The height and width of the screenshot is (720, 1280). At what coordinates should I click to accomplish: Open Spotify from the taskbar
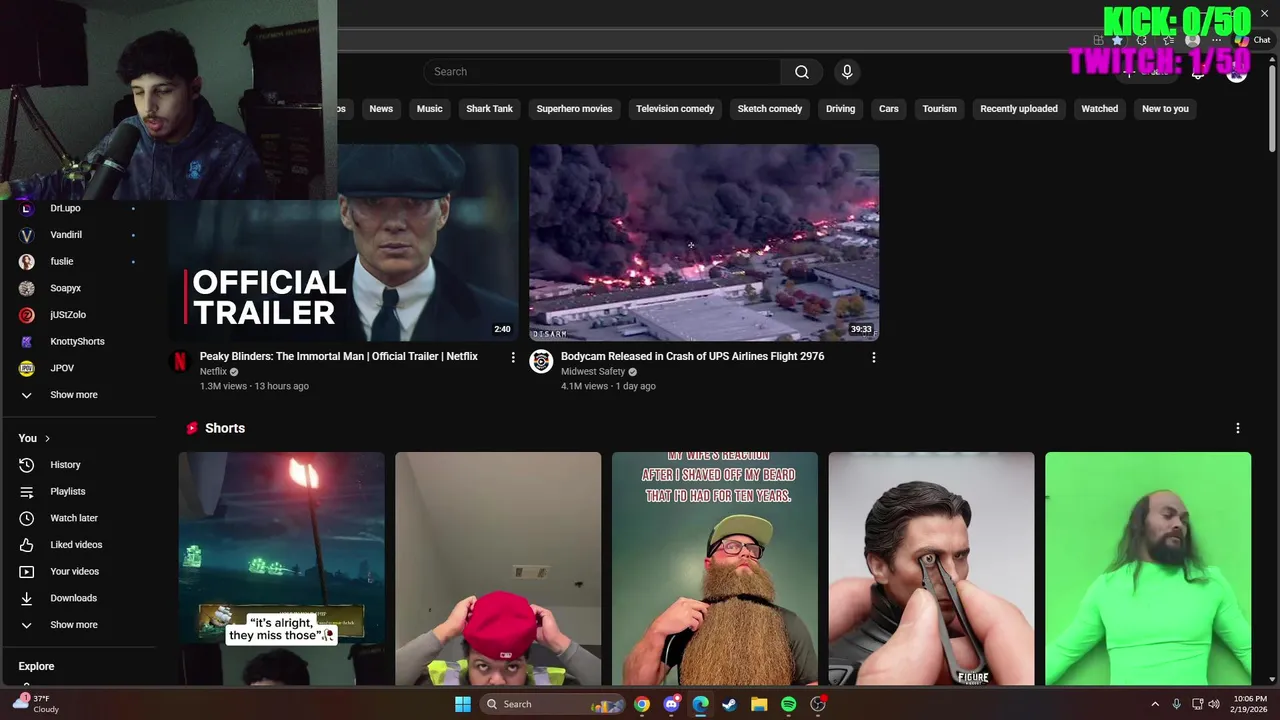point(788,704)
